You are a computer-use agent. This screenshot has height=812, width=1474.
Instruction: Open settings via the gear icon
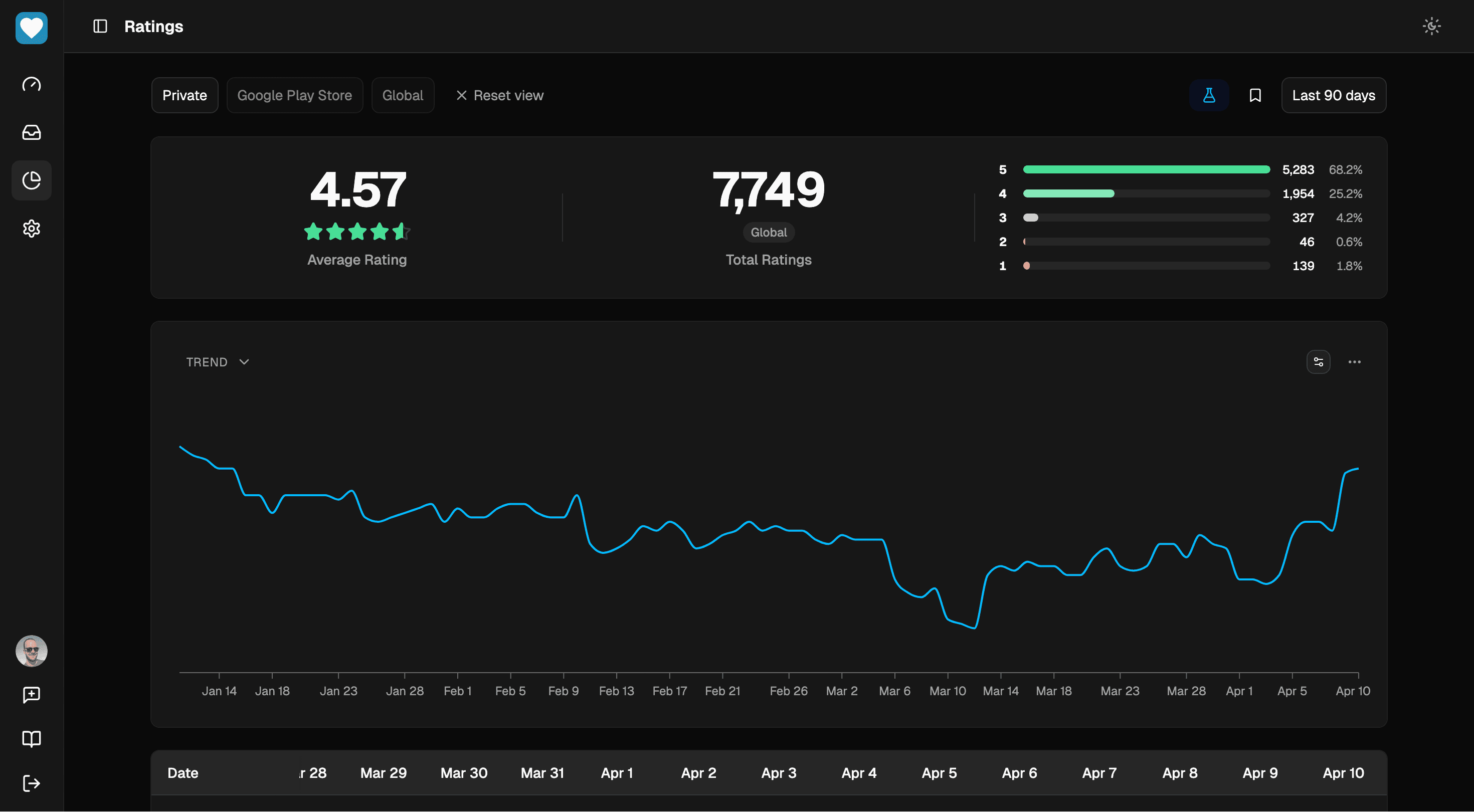32,229
